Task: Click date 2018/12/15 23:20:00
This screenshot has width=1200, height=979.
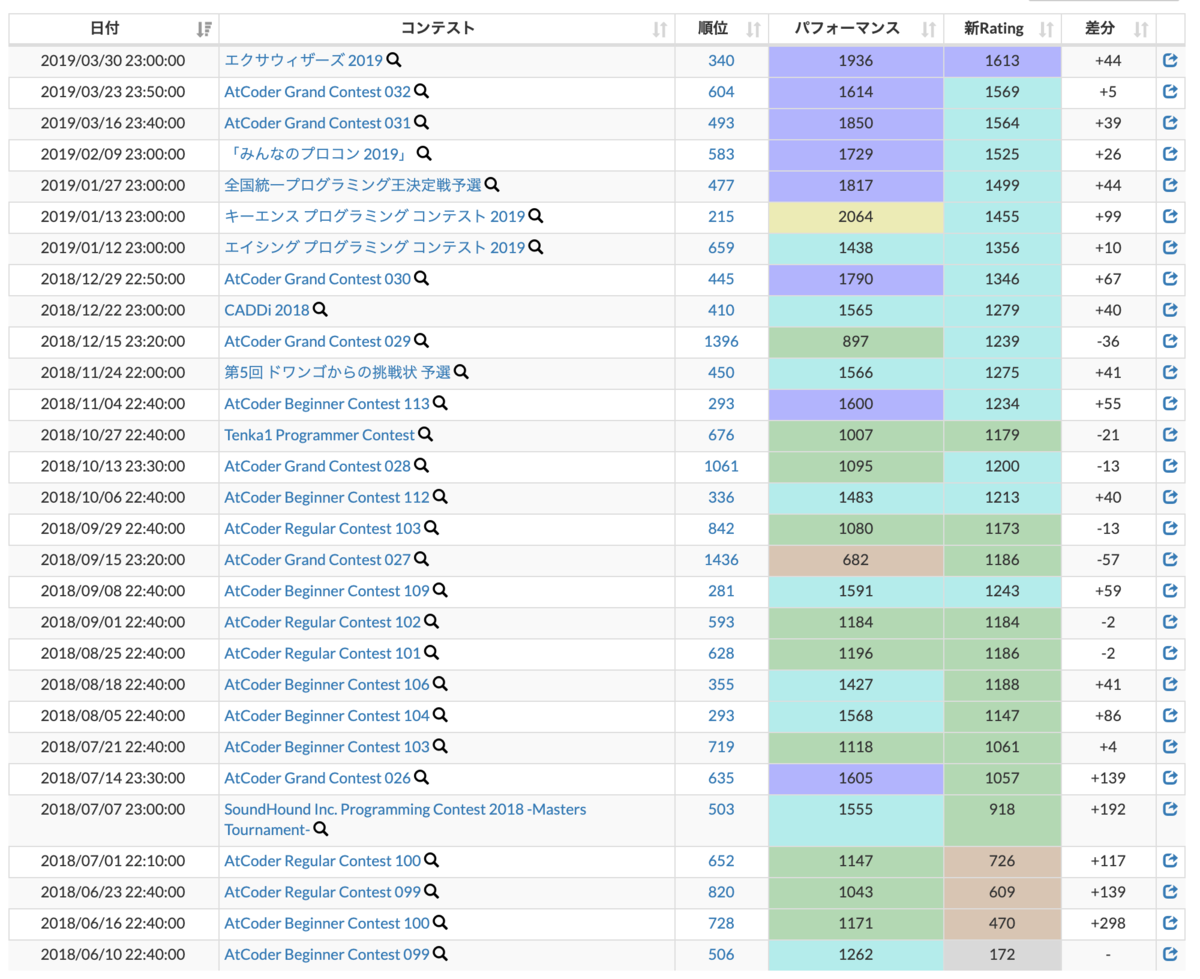Action: pos(113,341)
